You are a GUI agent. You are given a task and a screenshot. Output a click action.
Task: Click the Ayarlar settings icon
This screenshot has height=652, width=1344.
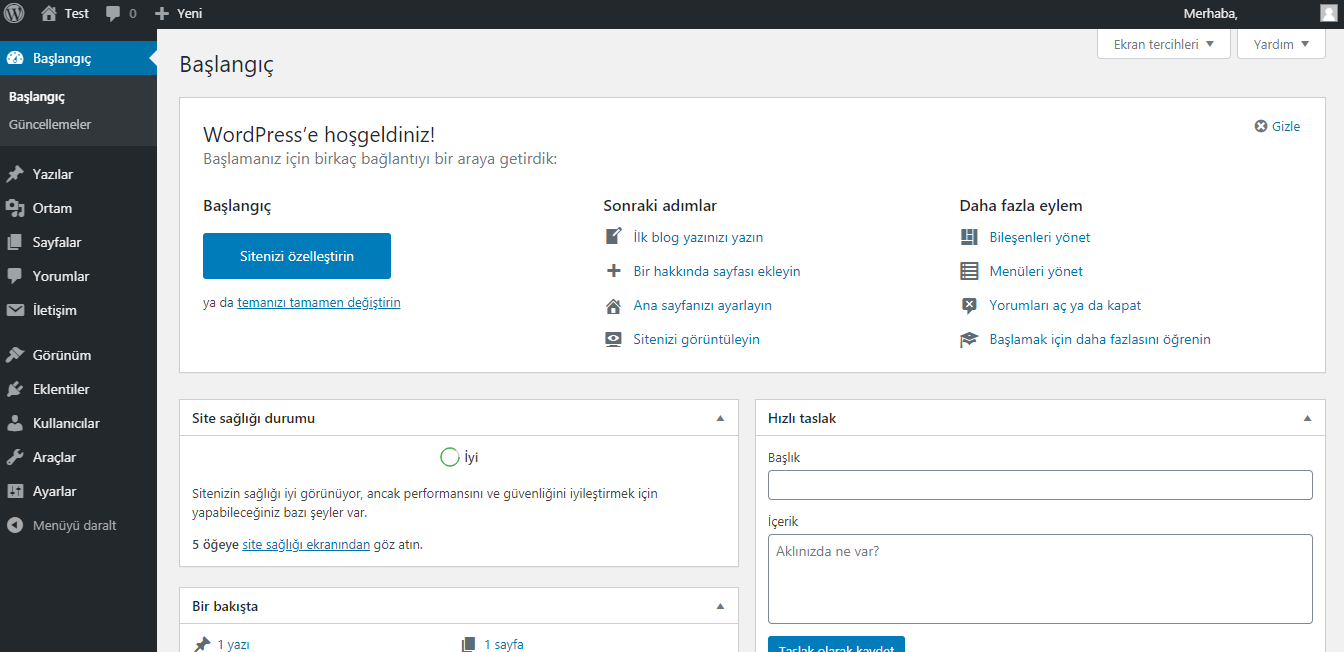tap(15, 491)
